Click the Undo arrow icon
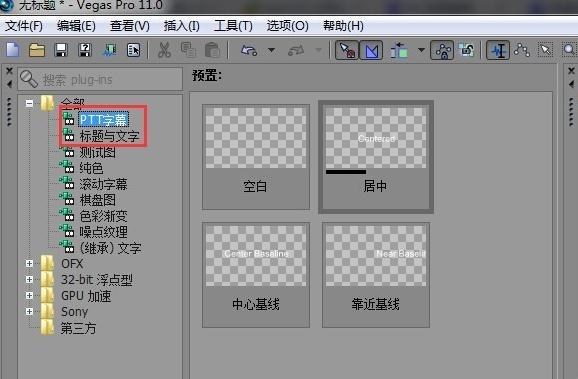Viewport: 578px width, 379px height. point(249,50)
